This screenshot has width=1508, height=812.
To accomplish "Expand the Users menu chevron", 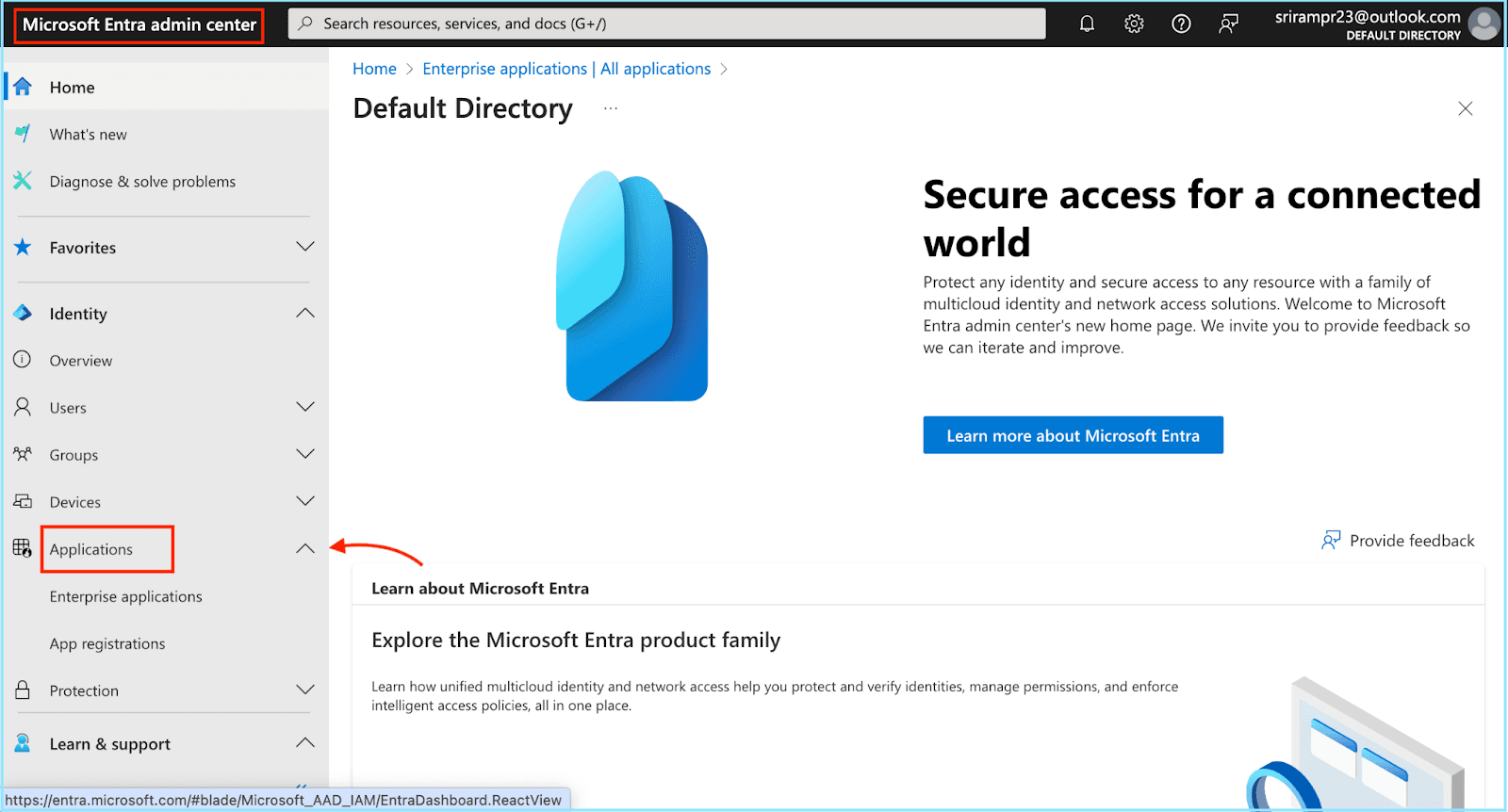I will [x=305, y=407].
